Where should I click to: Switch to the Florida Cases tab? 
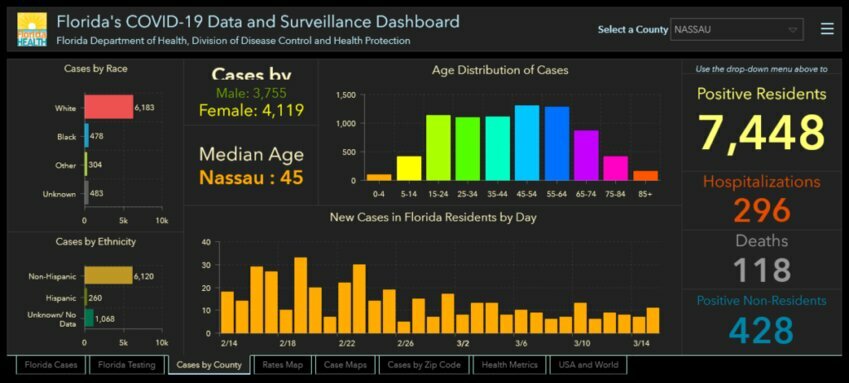(x=51, y=365)
